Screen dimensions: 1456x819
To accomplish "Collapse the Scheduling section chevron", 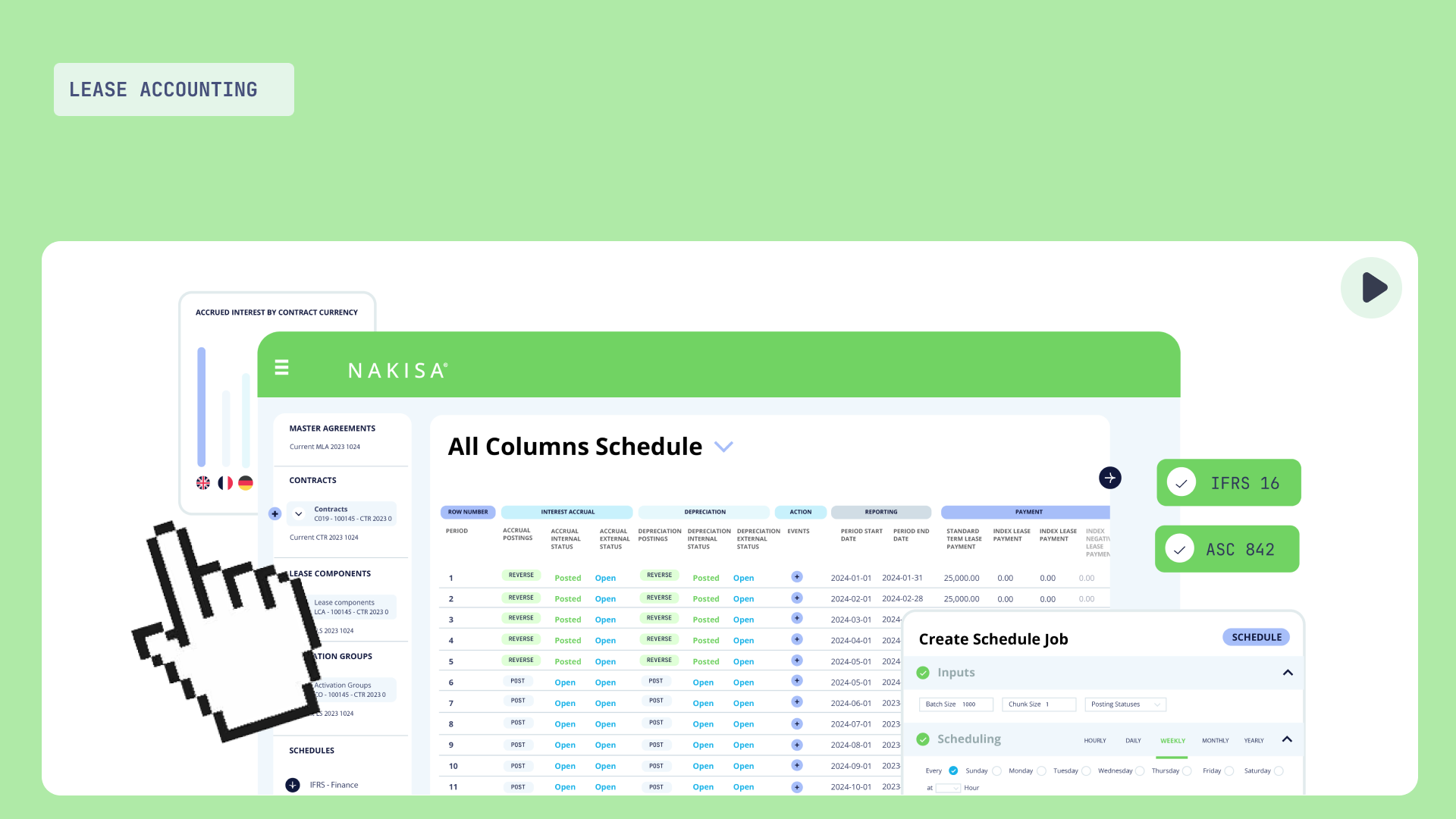I will [1287, 740].
